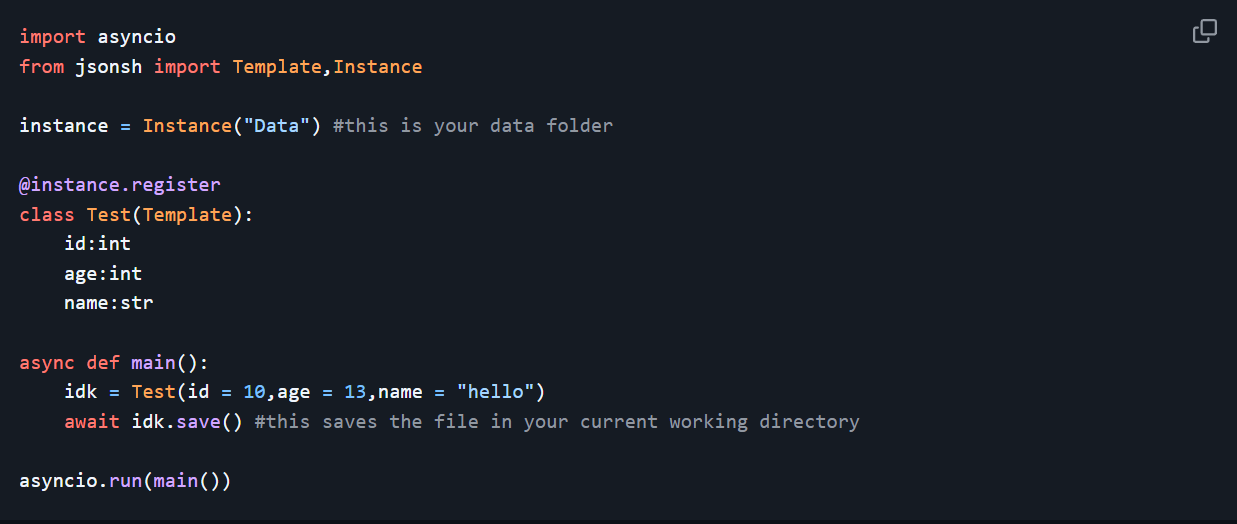The height and width of the screenshot is (524, 1237).
Task: Click the 'age:int' field line
Action: point(103,273)
